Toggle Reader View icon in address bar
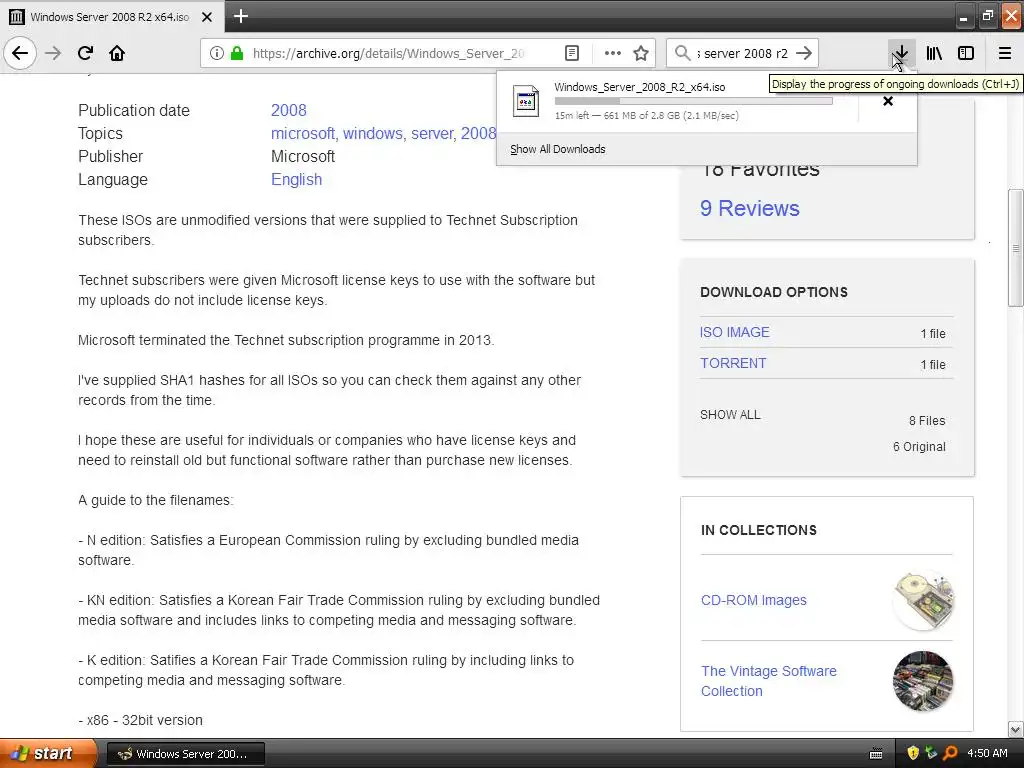This screenshot has height=768, width=1024. 571,53
